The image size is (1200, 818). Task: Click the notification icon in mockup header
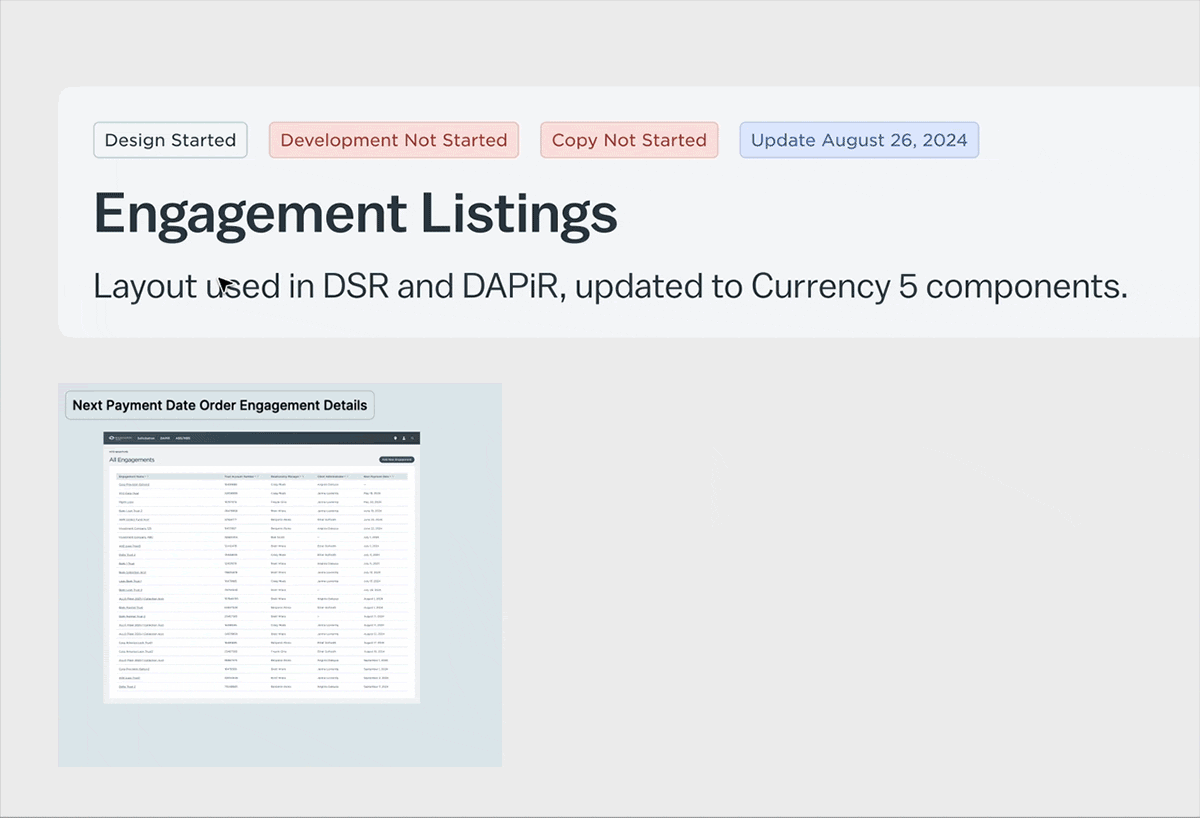[x=395, y=438]
